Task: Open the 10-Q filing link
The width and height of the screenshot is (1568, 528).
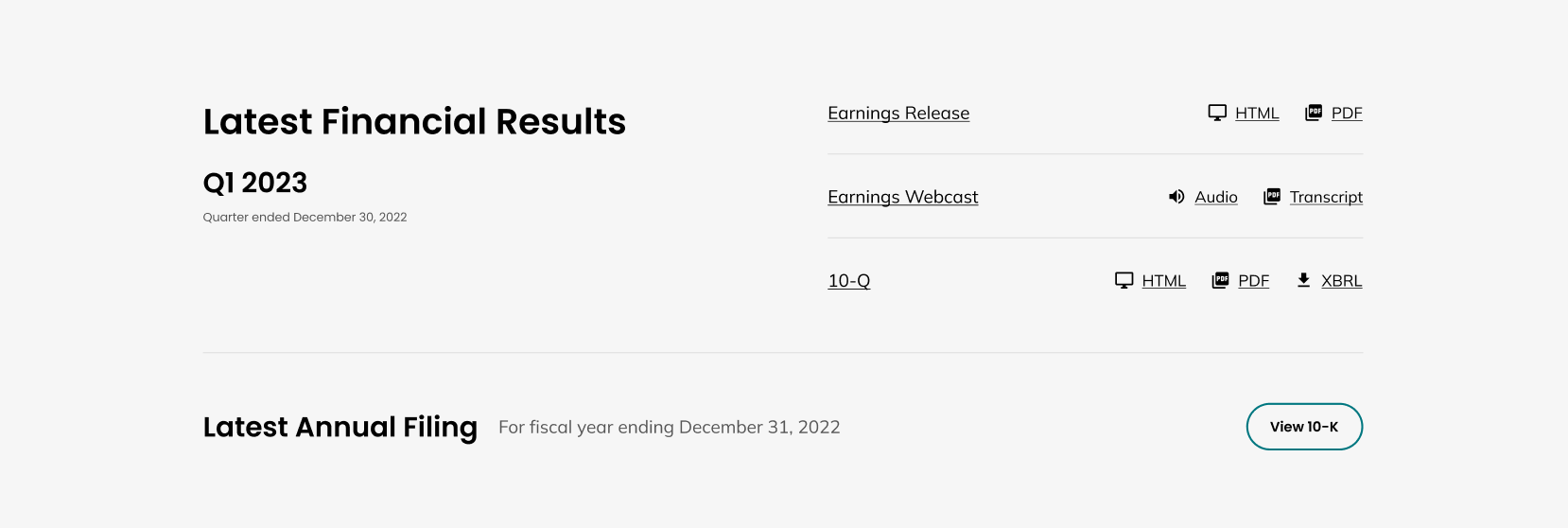Action: [x=849, y=281]
